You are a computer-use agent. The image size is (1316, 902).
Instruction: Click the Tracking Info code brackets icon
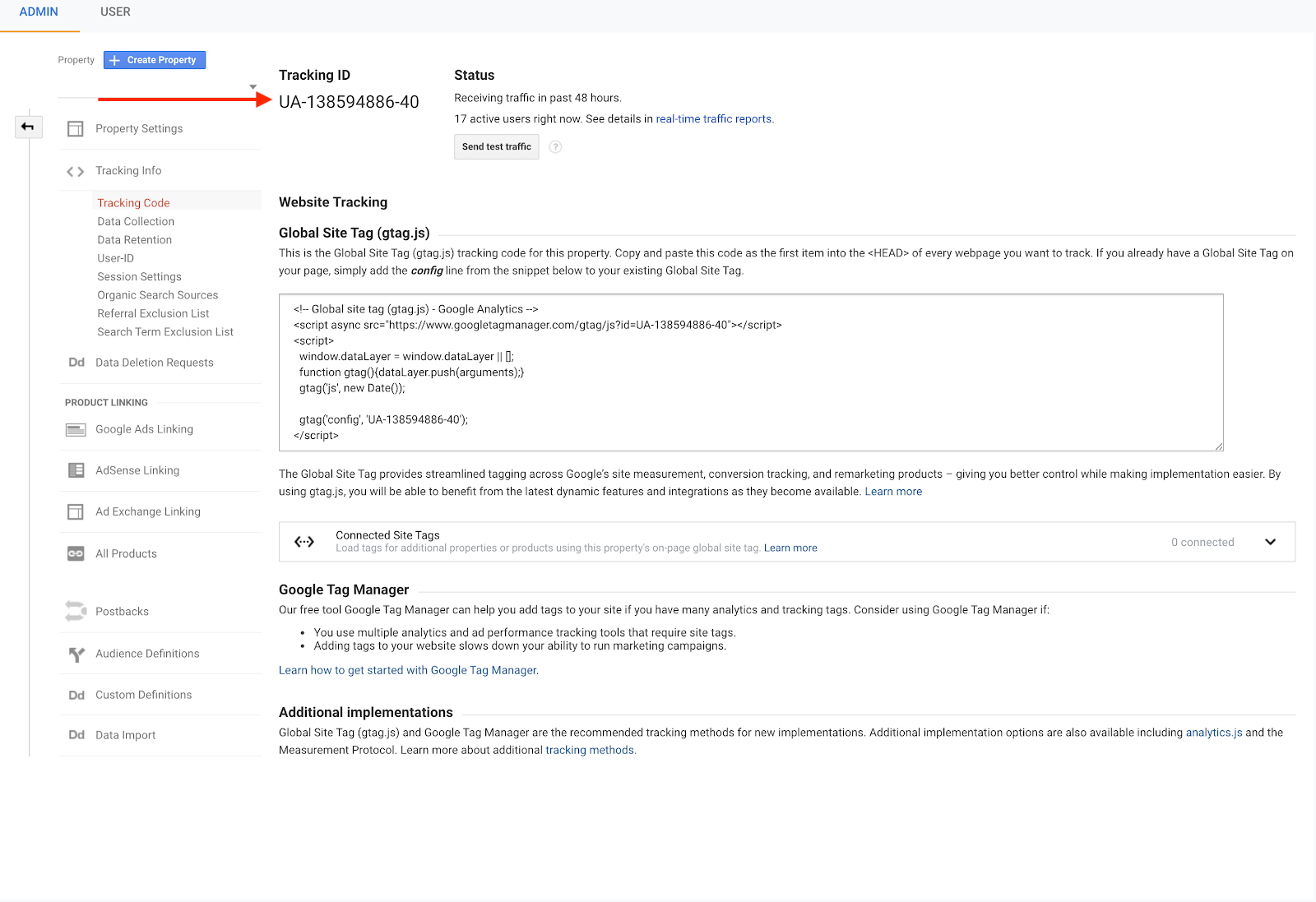coord(76,171)
